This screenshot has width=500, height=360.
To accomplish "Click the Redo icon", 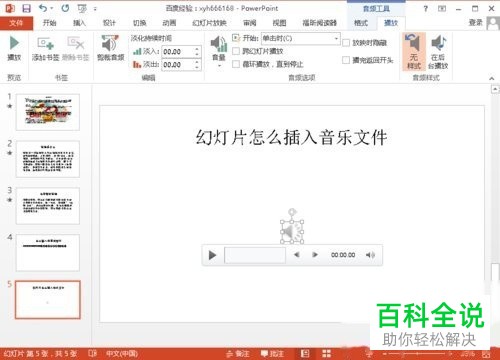I will click(x=65, y=8).
